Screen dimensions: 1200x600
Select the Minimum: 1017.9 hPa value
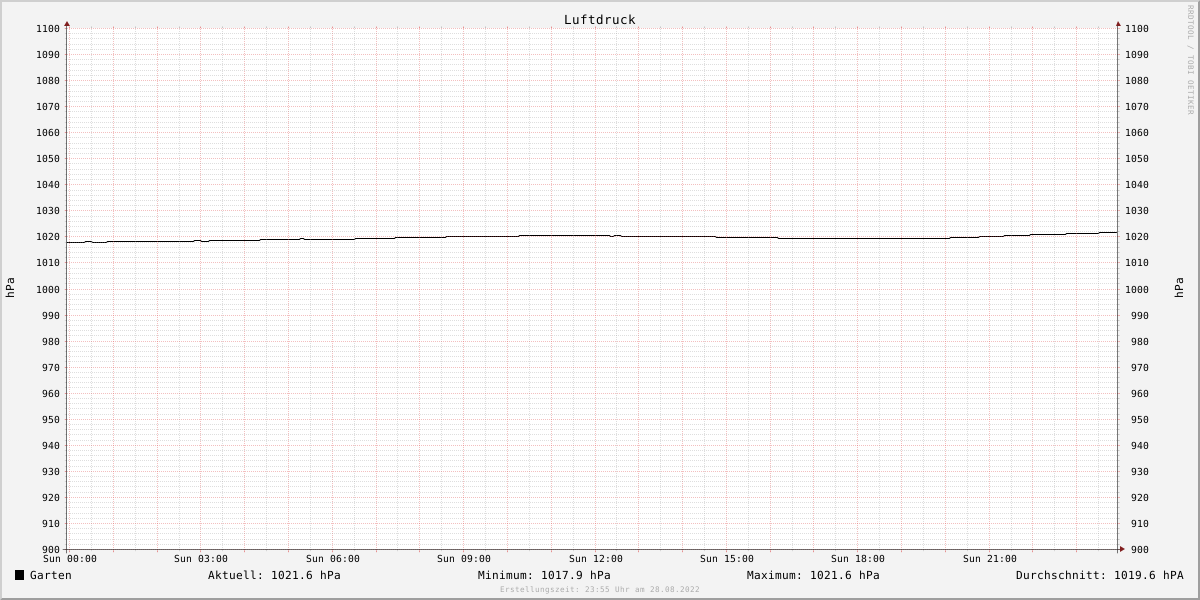tap(544, 575)
